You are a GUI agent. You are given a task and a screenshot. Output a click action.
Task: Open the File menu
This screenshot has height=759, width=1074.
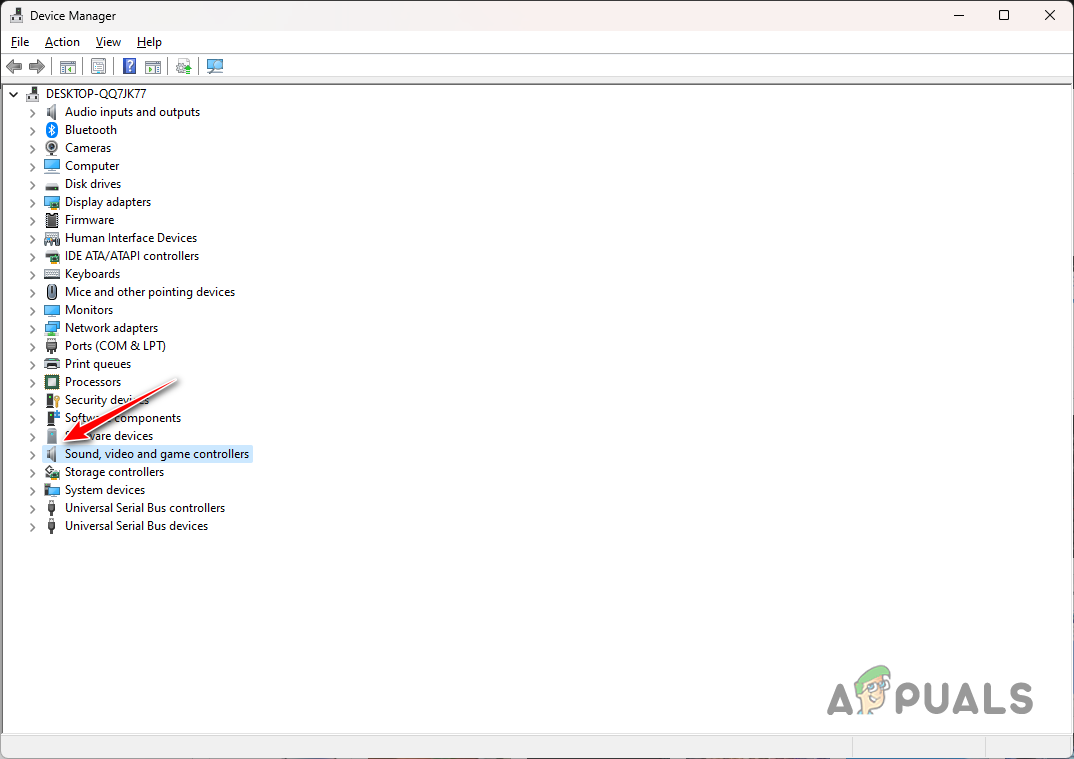pos(20,42)
